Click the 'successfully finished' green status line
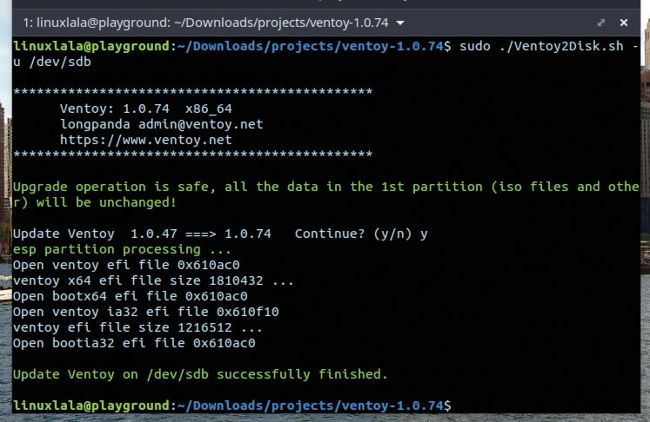 pos(200,374)
